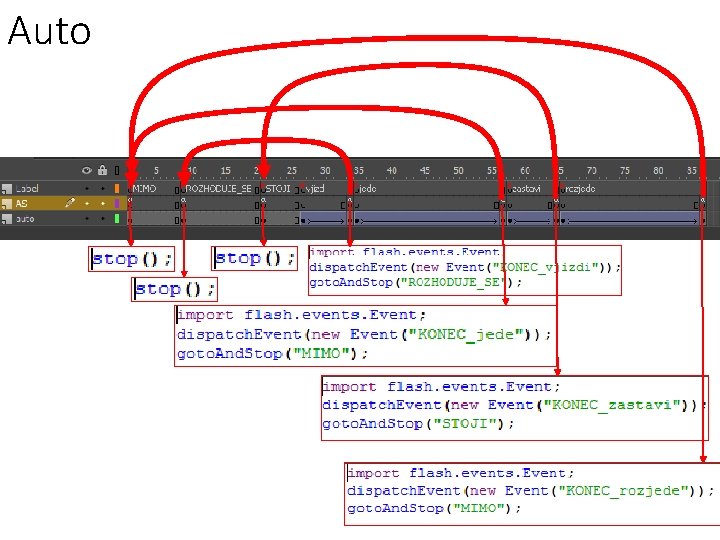Click code line with "KONEC_jede"
Screen dimensions: 720x540
pyautogui.click(x=364, y=334)
